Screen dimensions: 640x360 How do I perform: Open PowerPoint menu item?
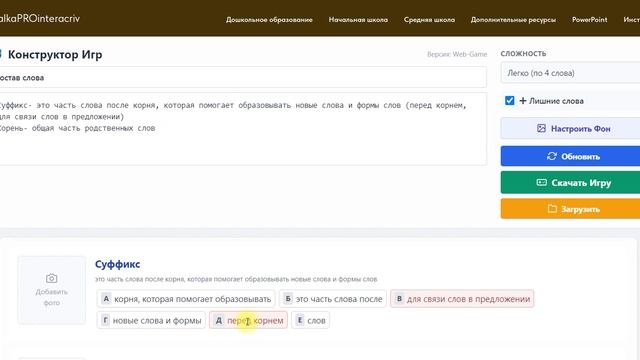coord(589,20)
